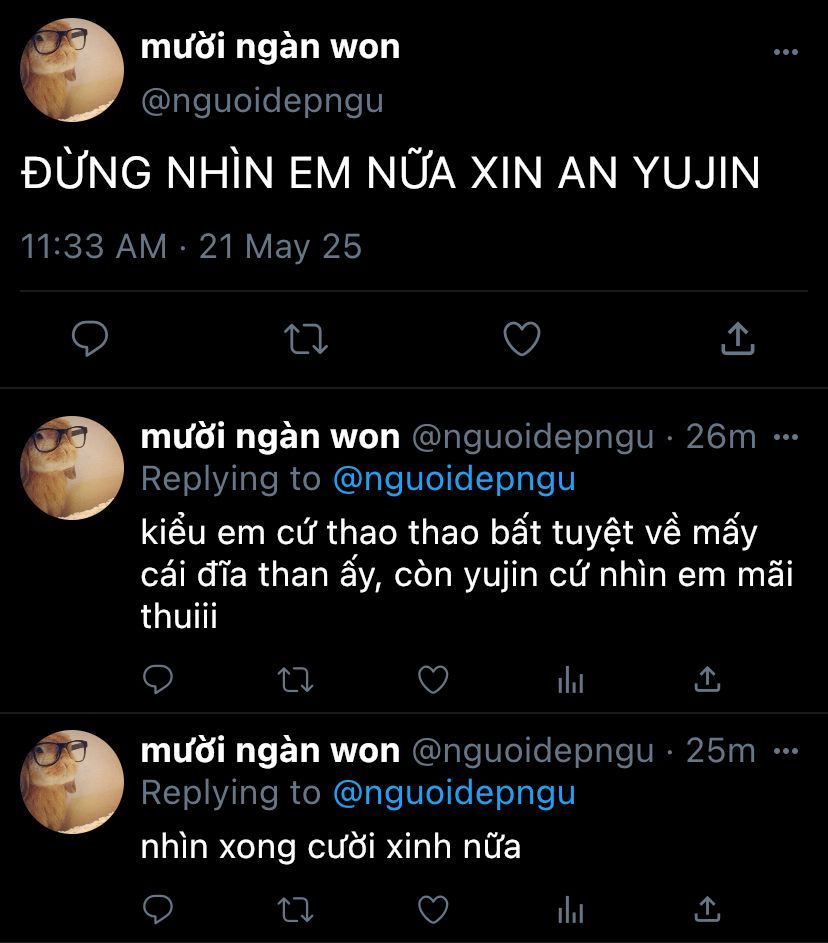Screen dimensions: 828x943
Task: Open @nguoidepngu link in the 26m reply
Action: click(x=454, y=481)
